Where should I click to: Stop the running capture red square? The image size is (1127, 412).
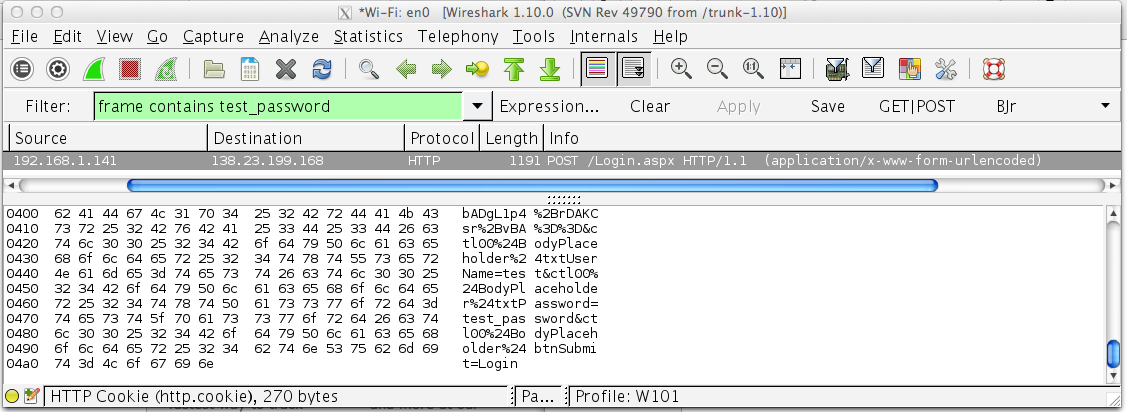pos(130,69)
